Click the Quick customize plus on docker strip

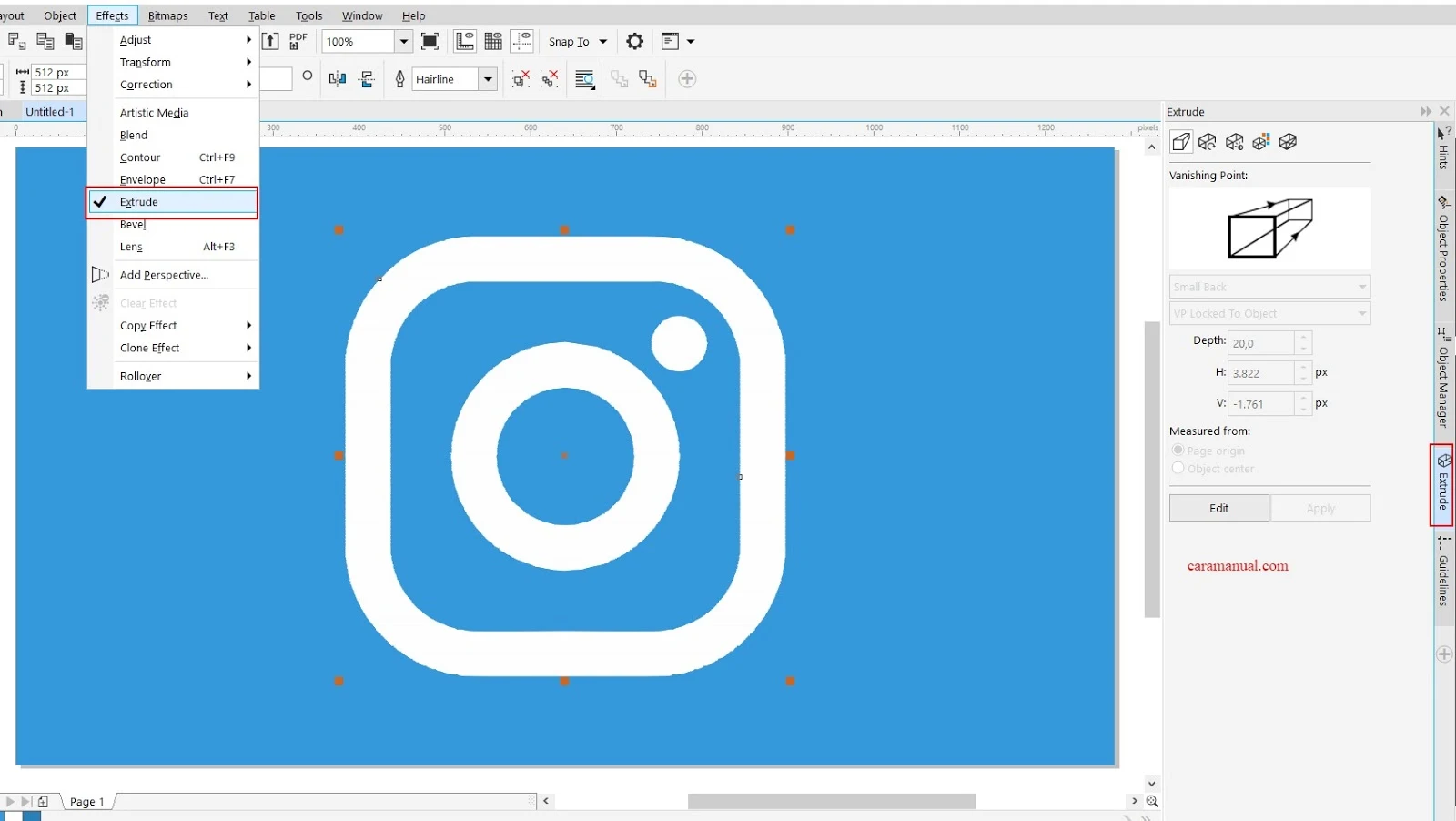[1444, 654]
